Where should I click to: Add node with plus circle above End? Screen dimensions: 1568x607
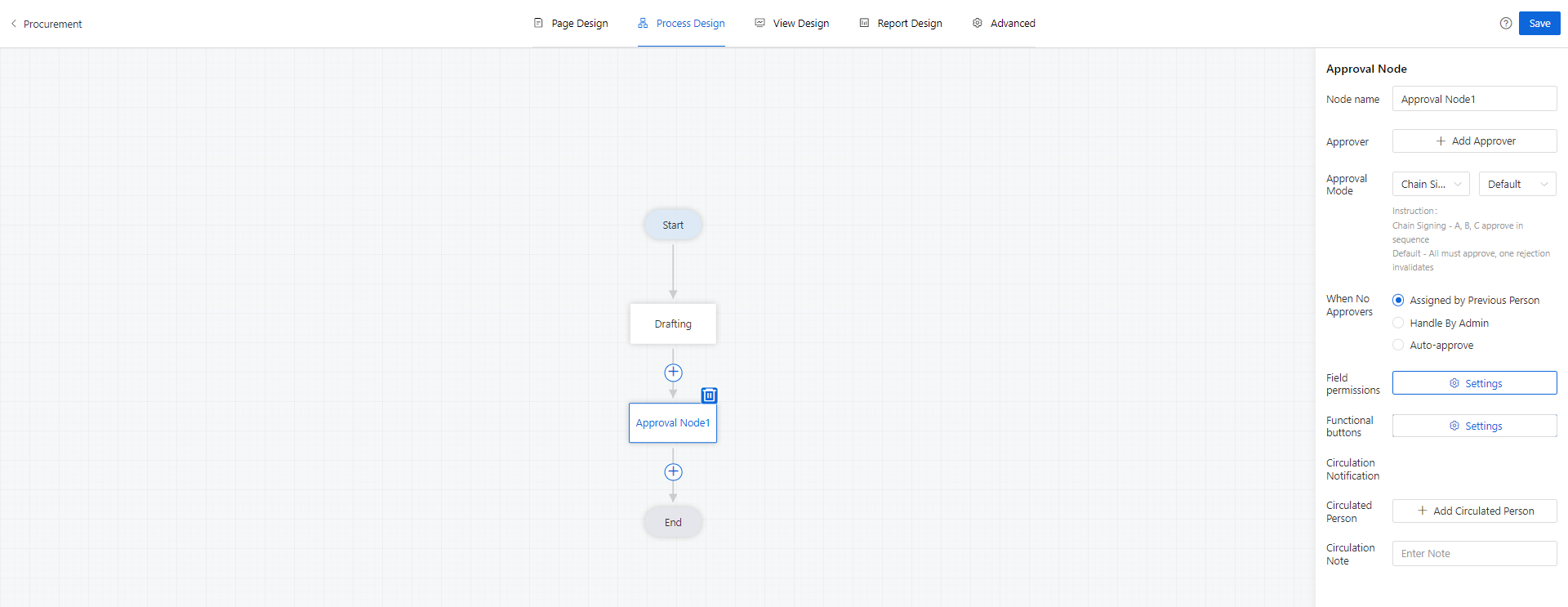673,472
